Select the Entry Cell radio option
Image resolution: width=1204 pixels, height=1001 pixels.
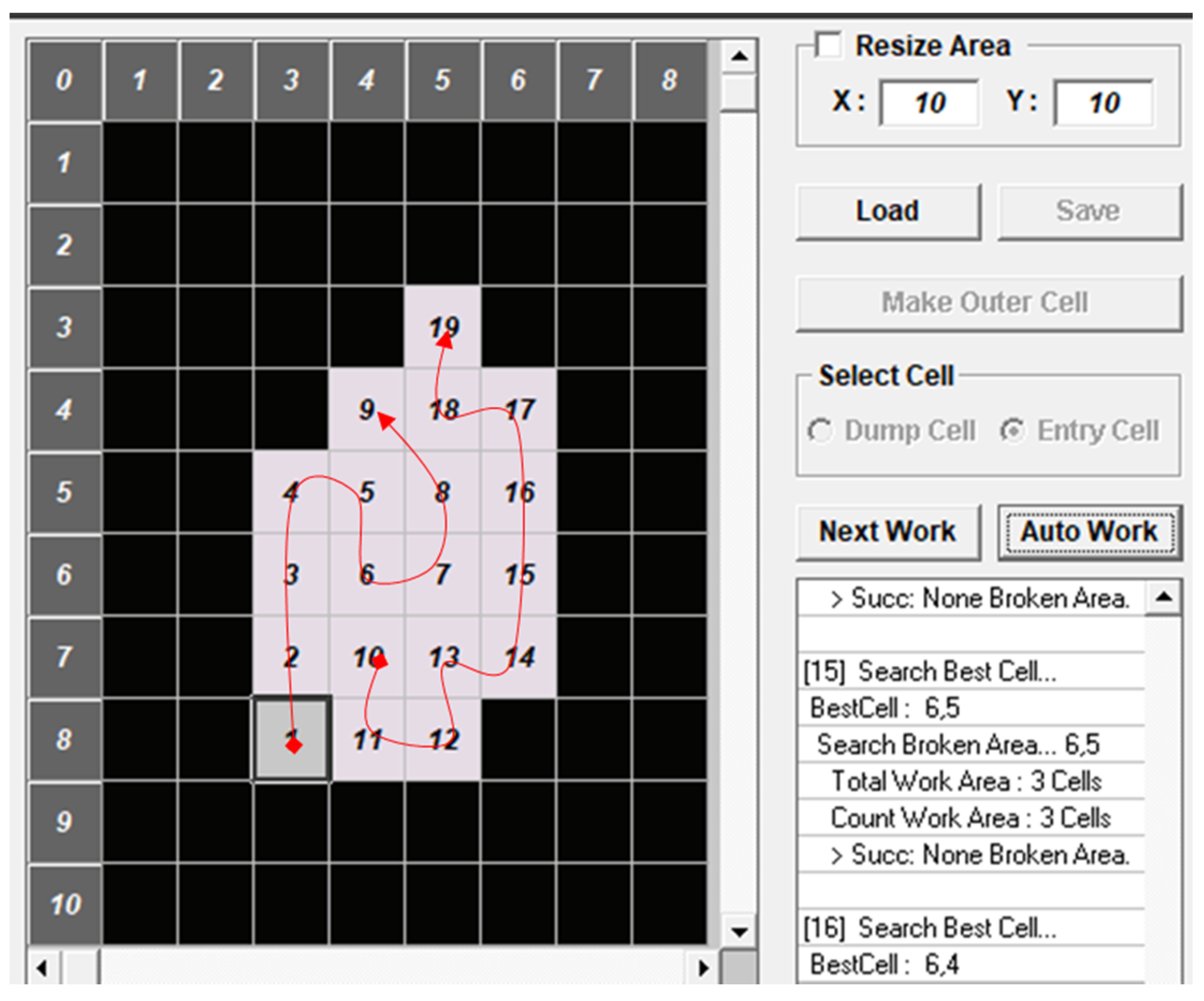tap(1012, 431)
